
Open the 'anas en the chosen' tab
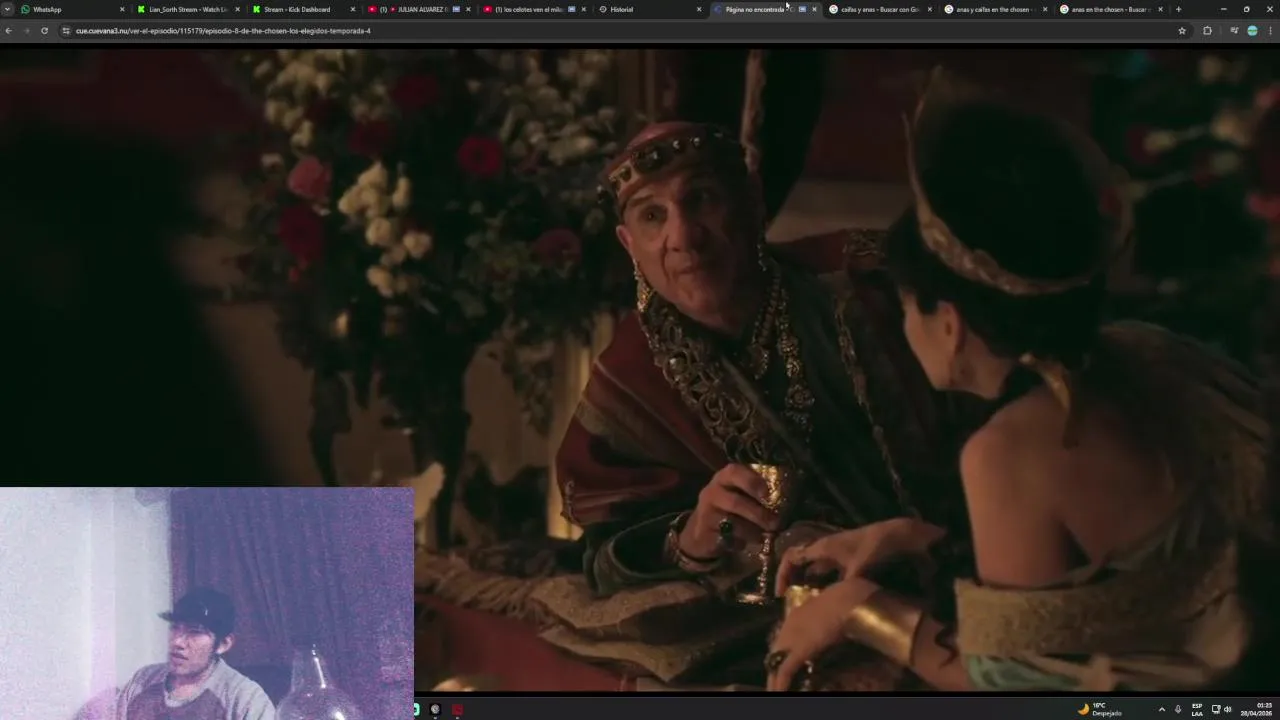pos(1111,9)
